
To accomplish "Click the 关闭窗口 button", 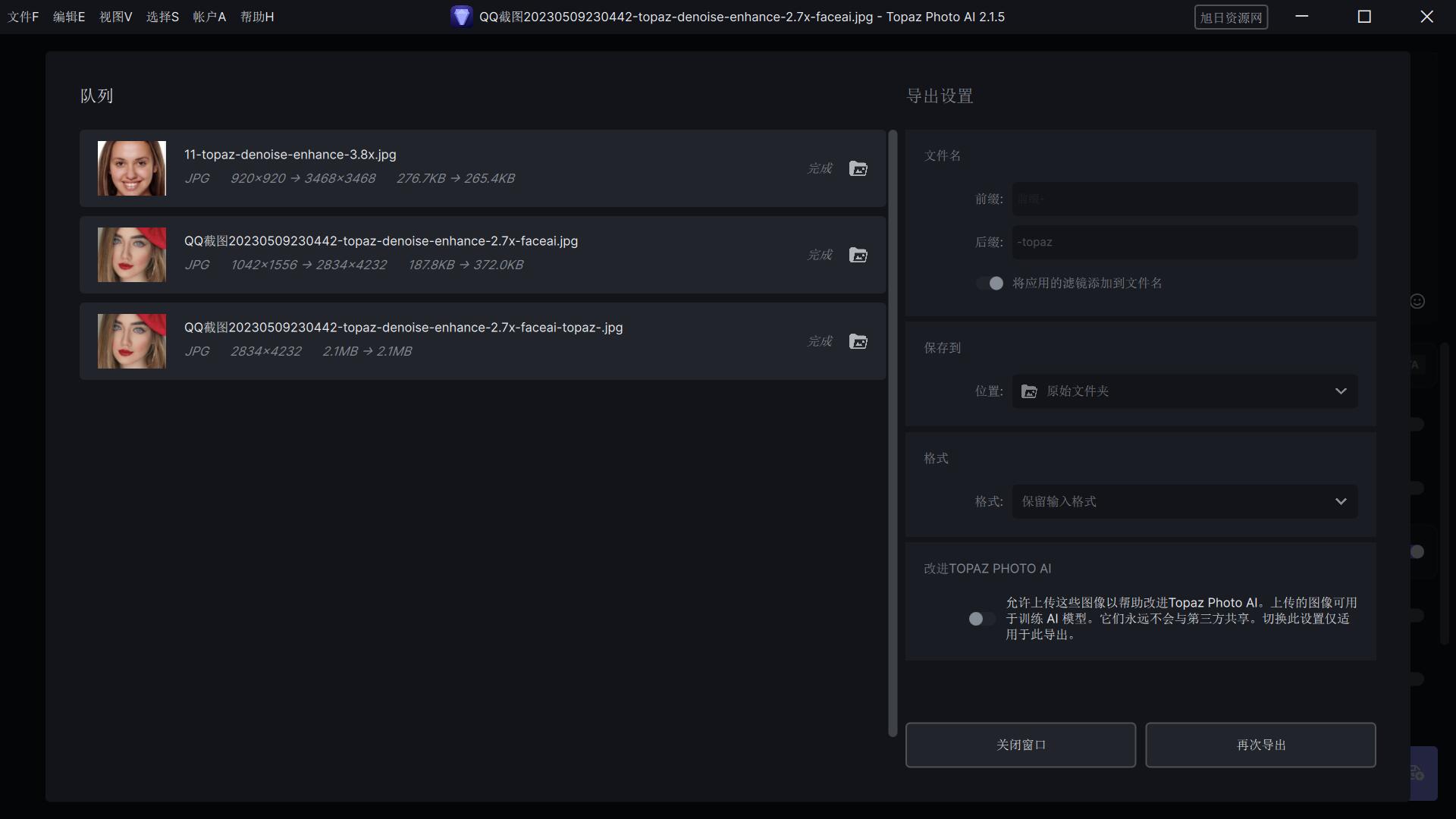I will (x=1020, y=745).
